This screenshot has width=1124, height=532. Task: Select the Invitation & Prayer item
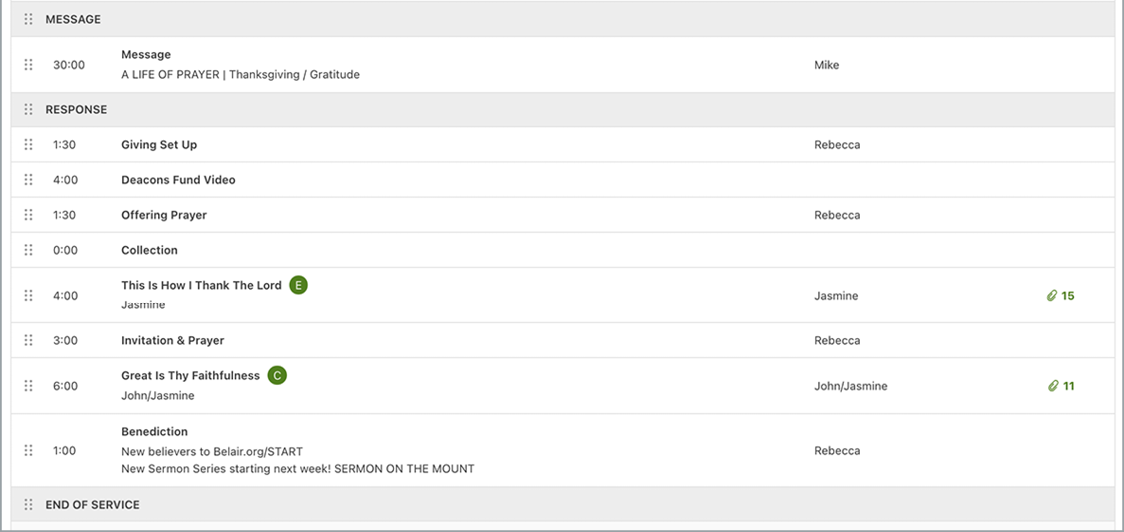pos(172,340)
